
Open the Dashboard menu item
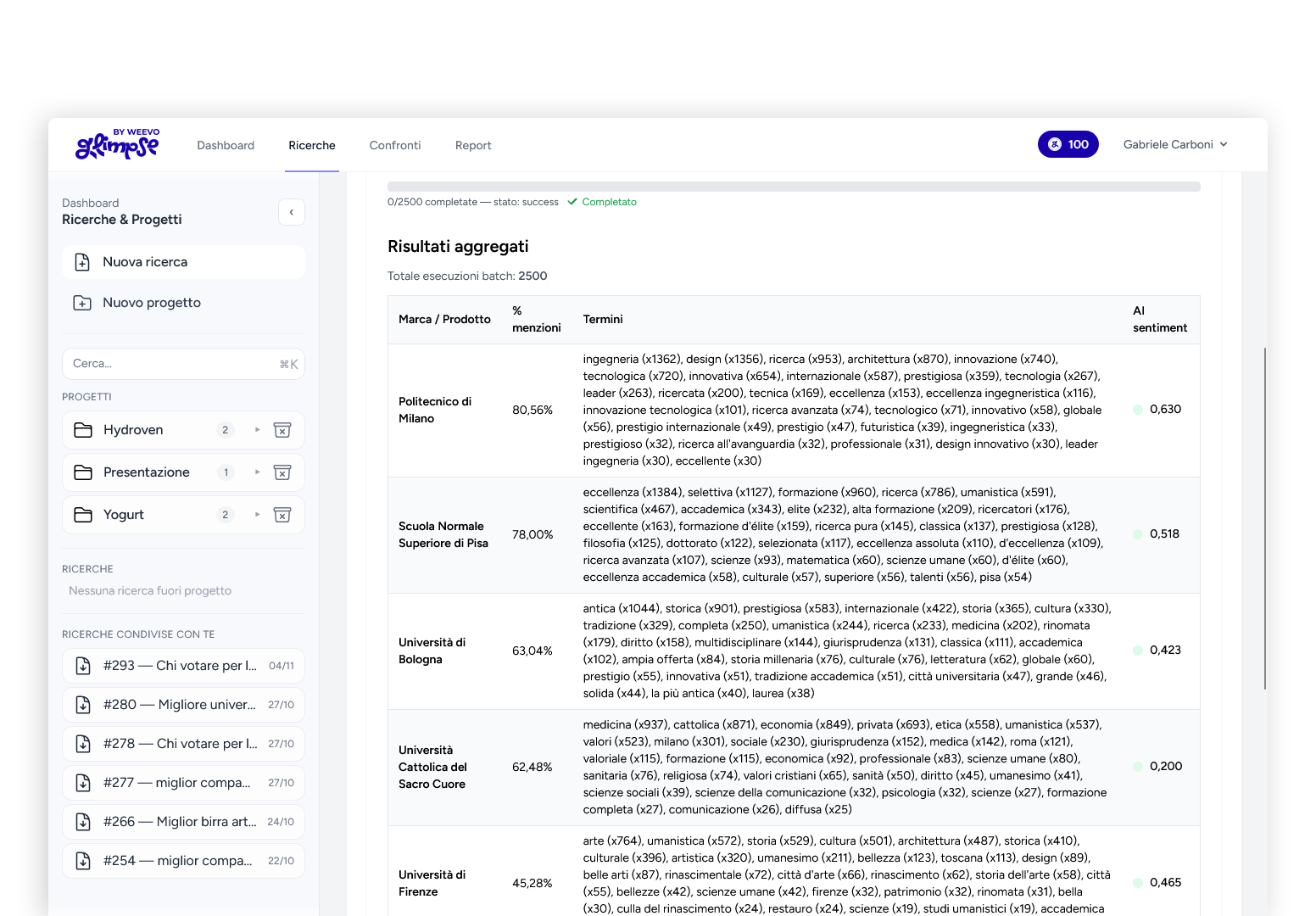[x=226, y=145]
